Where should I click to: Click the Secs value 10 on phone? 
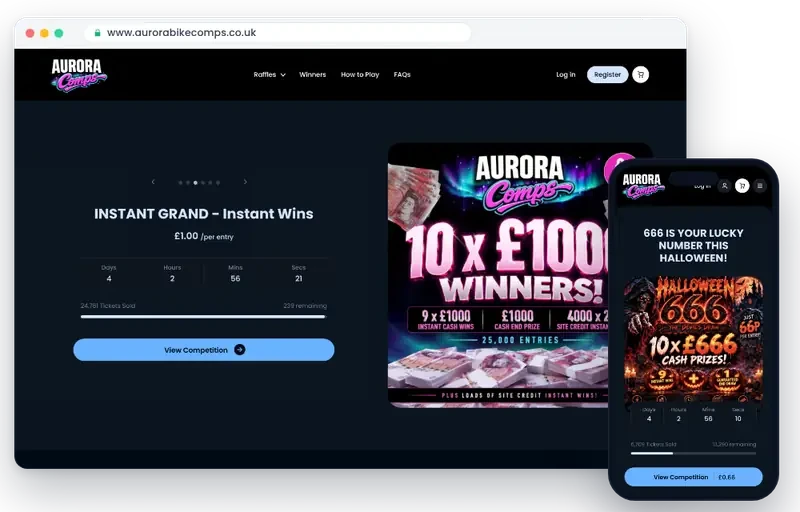738,419
